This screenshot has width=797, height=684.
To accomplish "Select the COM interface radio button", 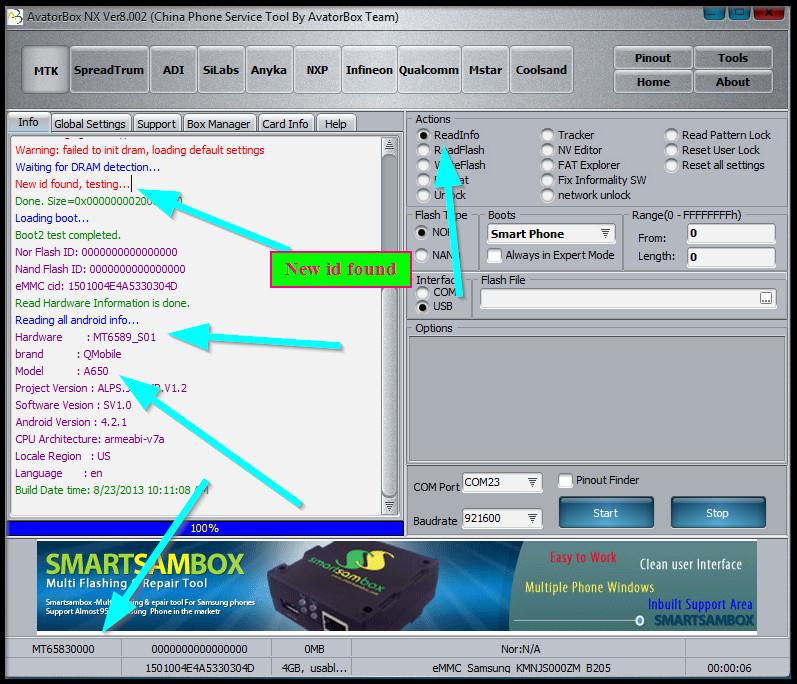I will point(422,292).
